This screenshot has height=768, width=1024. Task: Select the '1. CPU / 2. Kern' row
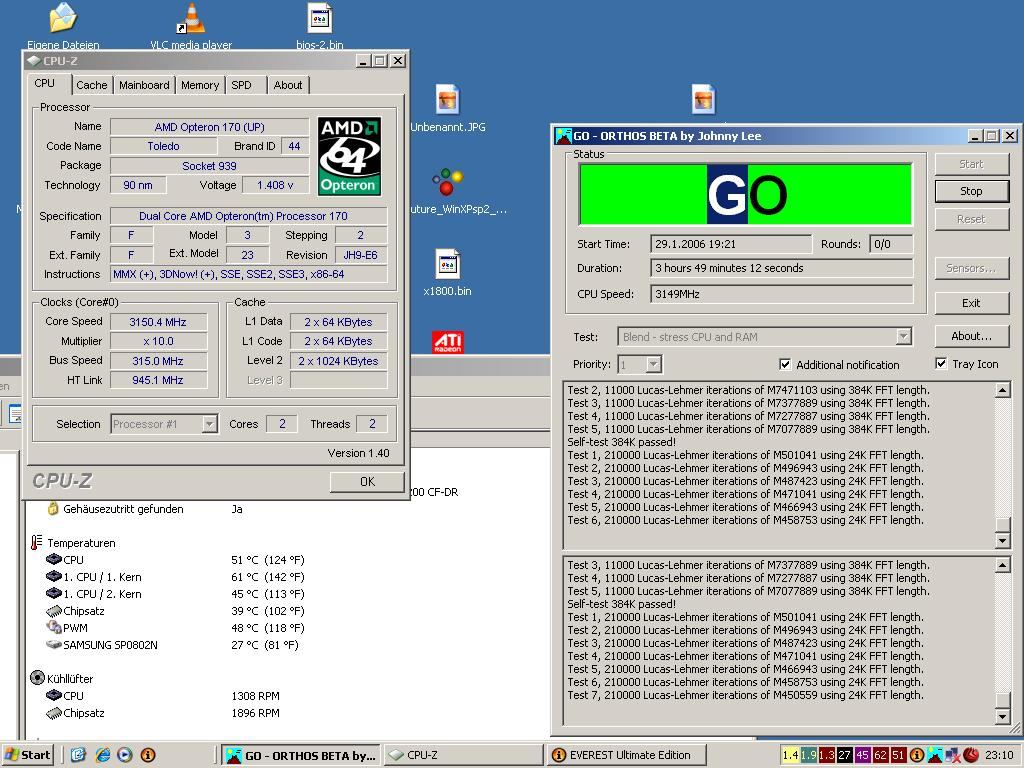[175, 594]
